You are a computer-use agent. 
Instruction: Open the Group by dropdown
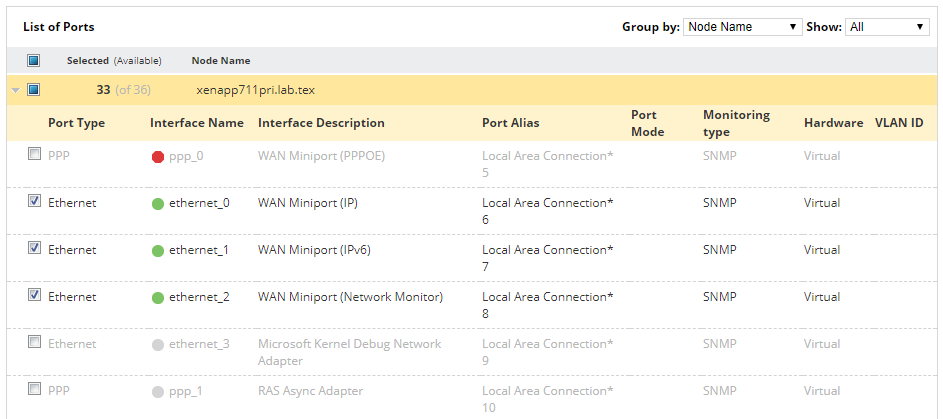click(x=743, y=27)
